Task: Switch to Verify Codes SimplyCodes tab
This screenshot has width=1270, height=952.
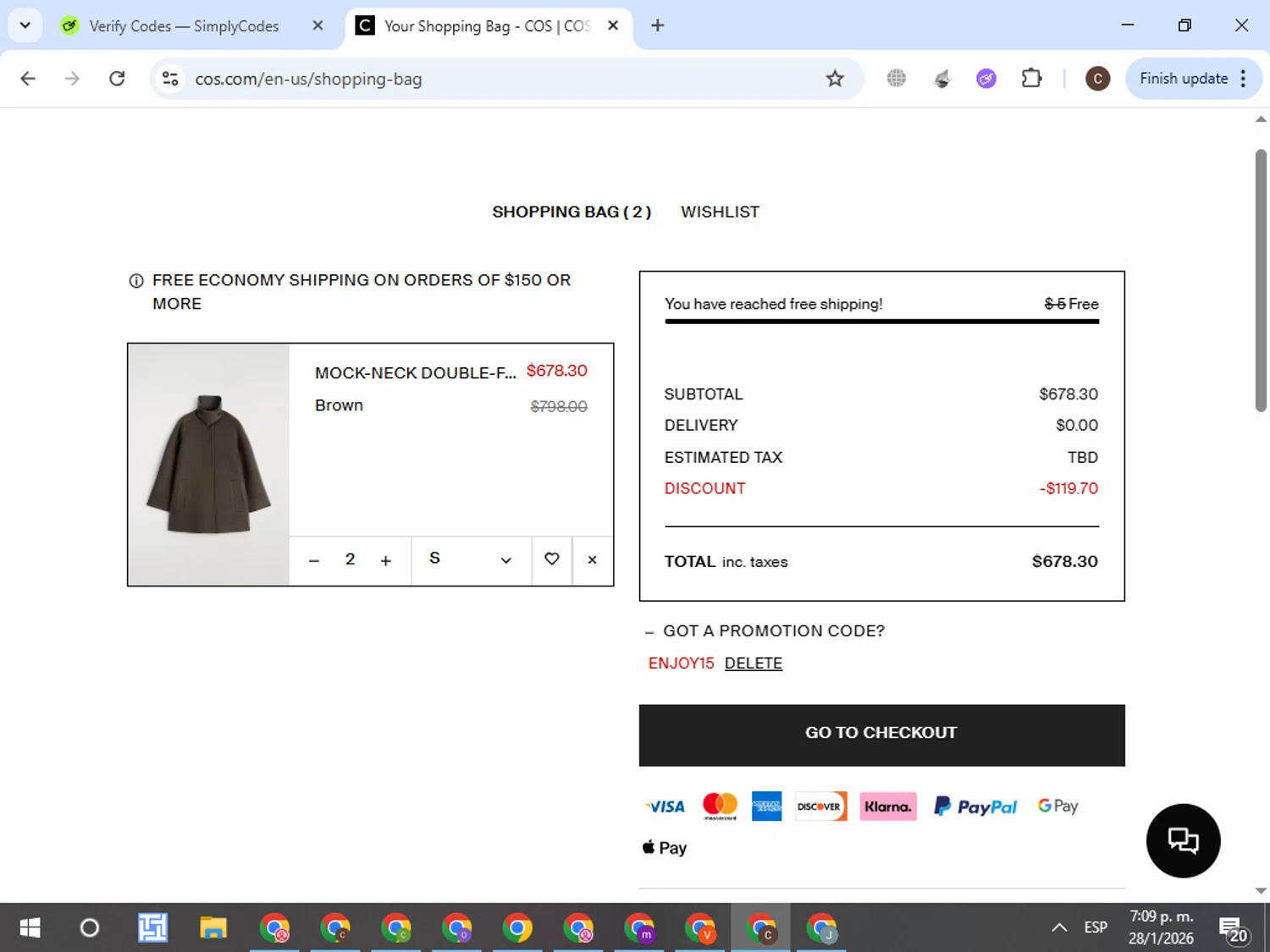Action: click(x=184, y=26)
